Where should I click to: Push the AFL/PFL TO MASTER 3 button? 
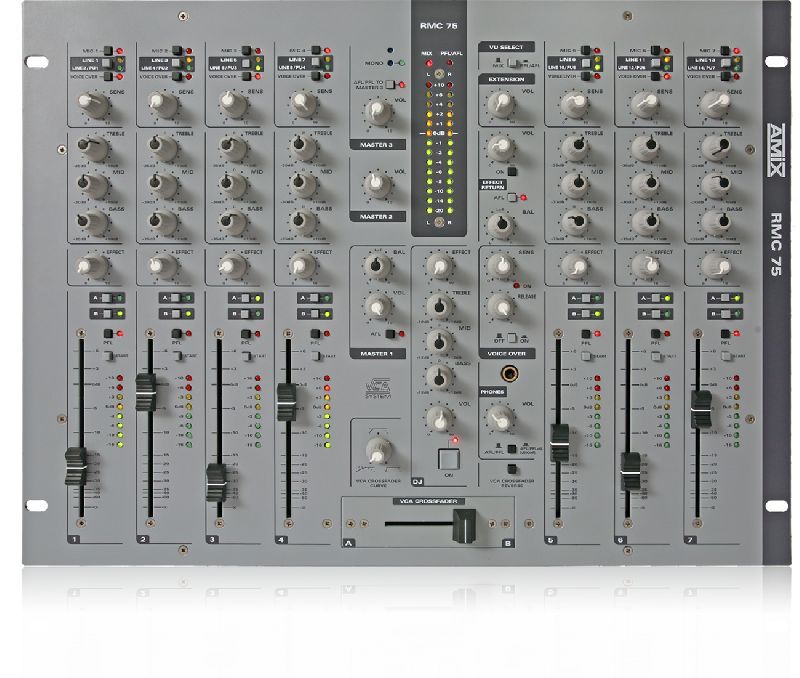click(x=390, y=84)
